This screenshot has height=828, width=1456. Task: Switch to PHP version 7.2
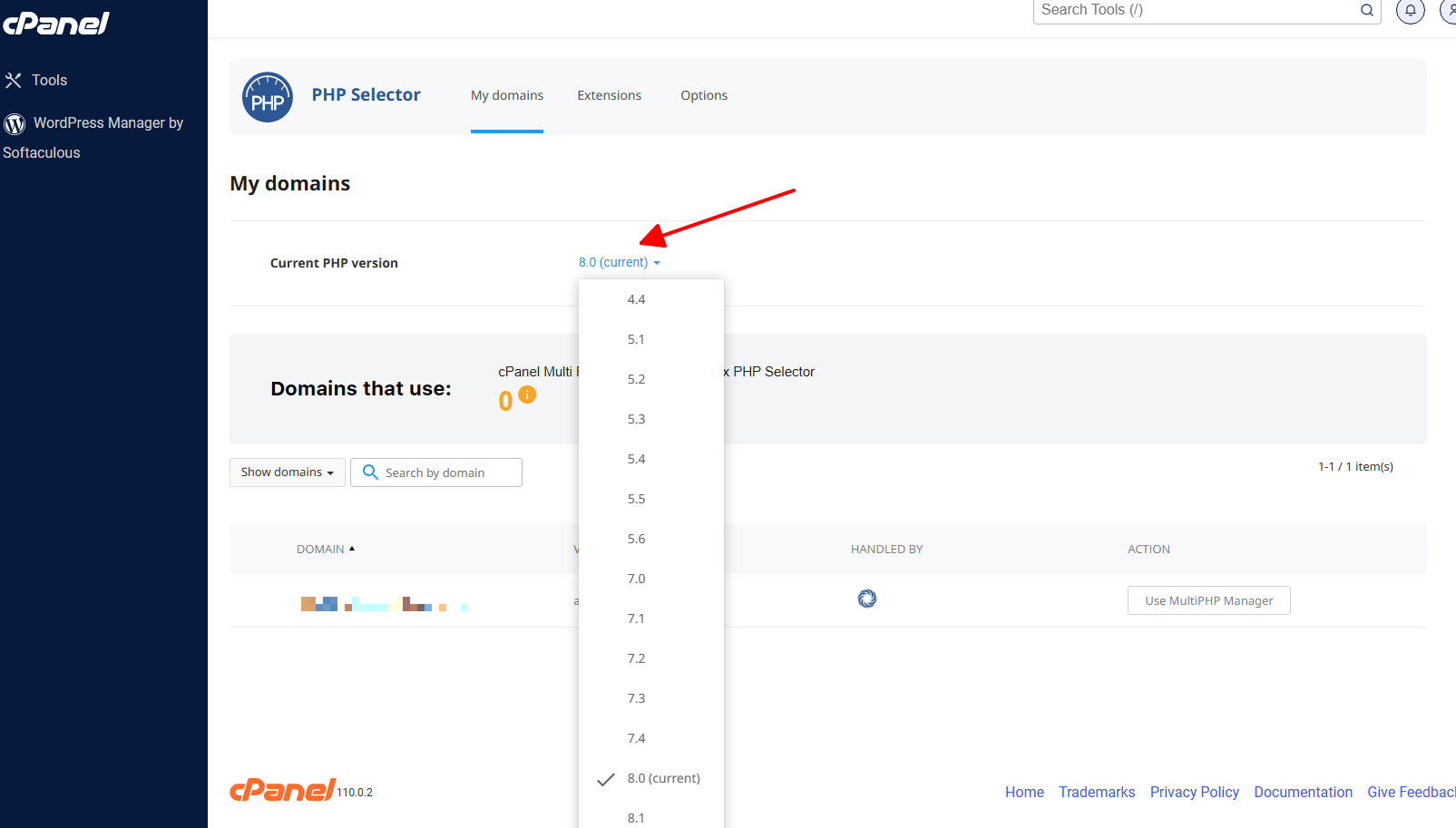tap(651, 658)
